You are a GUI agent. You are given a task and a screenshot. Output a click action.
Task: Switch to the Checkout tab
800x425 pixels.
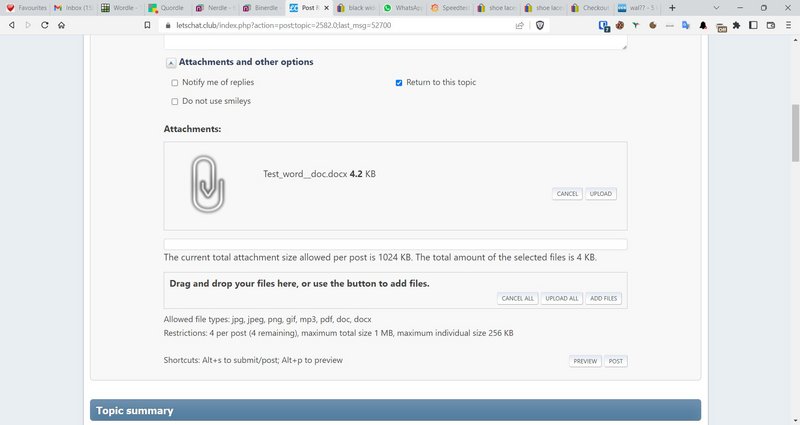590,8
